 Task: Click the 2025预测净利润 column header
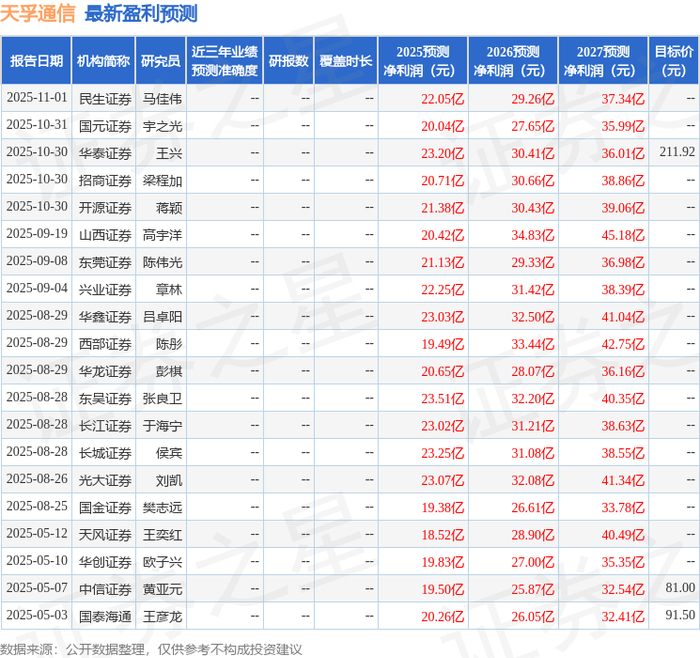[x=422, y=61]
